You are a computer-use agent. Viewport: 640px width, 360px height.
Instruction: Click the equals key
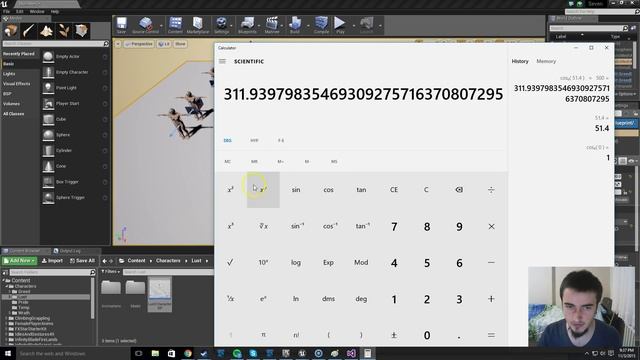491,335
